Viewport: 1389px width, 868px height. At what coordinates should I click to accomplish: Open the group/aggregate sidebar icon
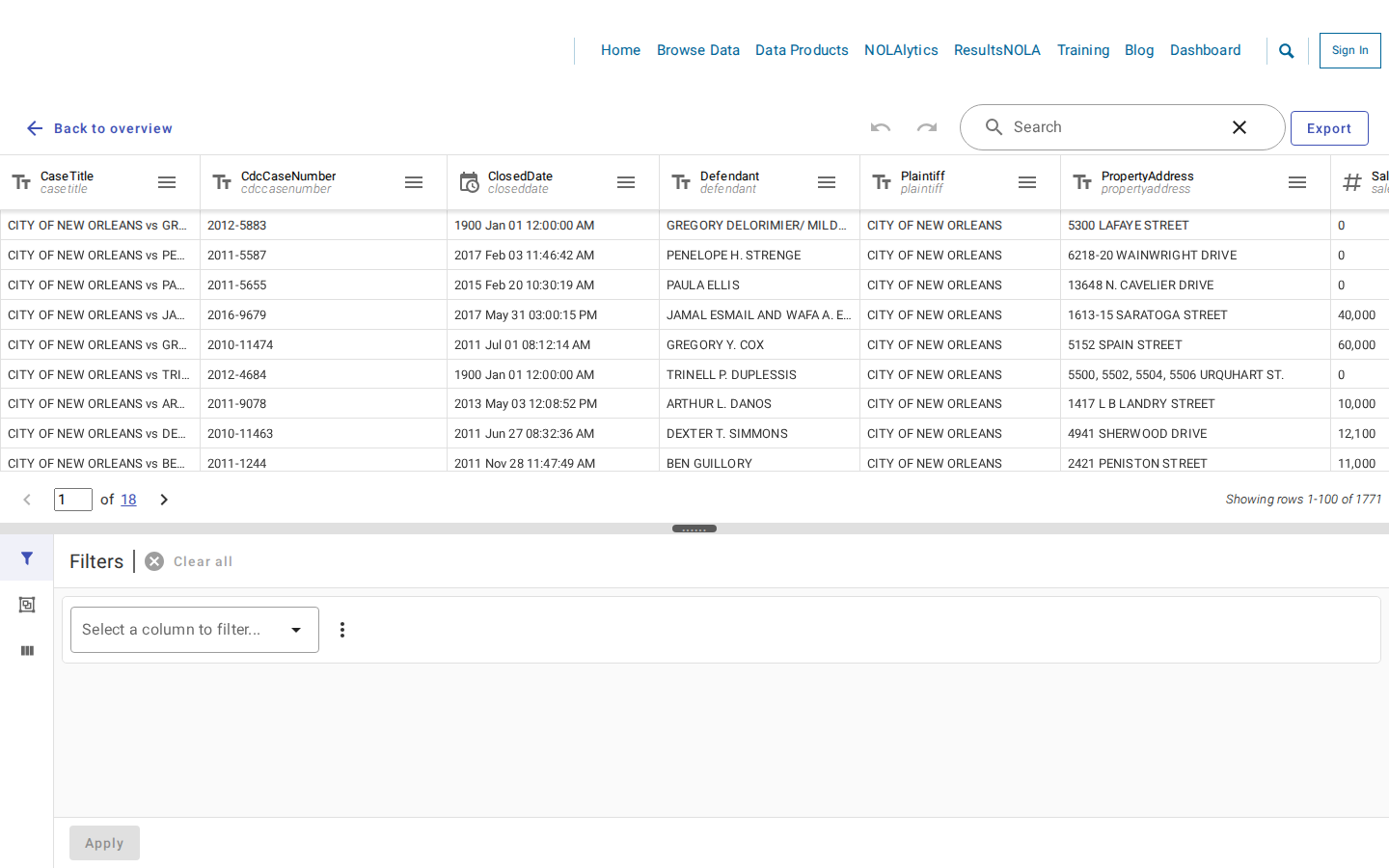pyautogui.click(x=27, y=605)
